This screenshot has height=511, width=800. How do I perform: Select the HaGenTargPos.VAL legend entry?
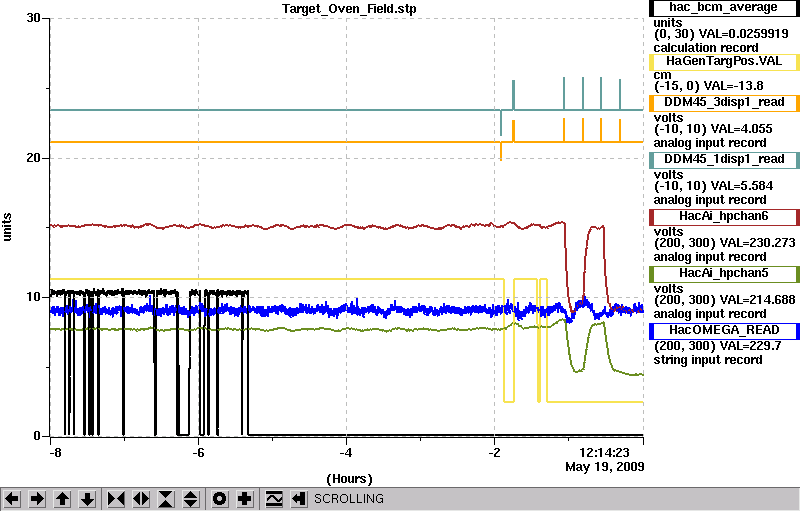point(723,62)
